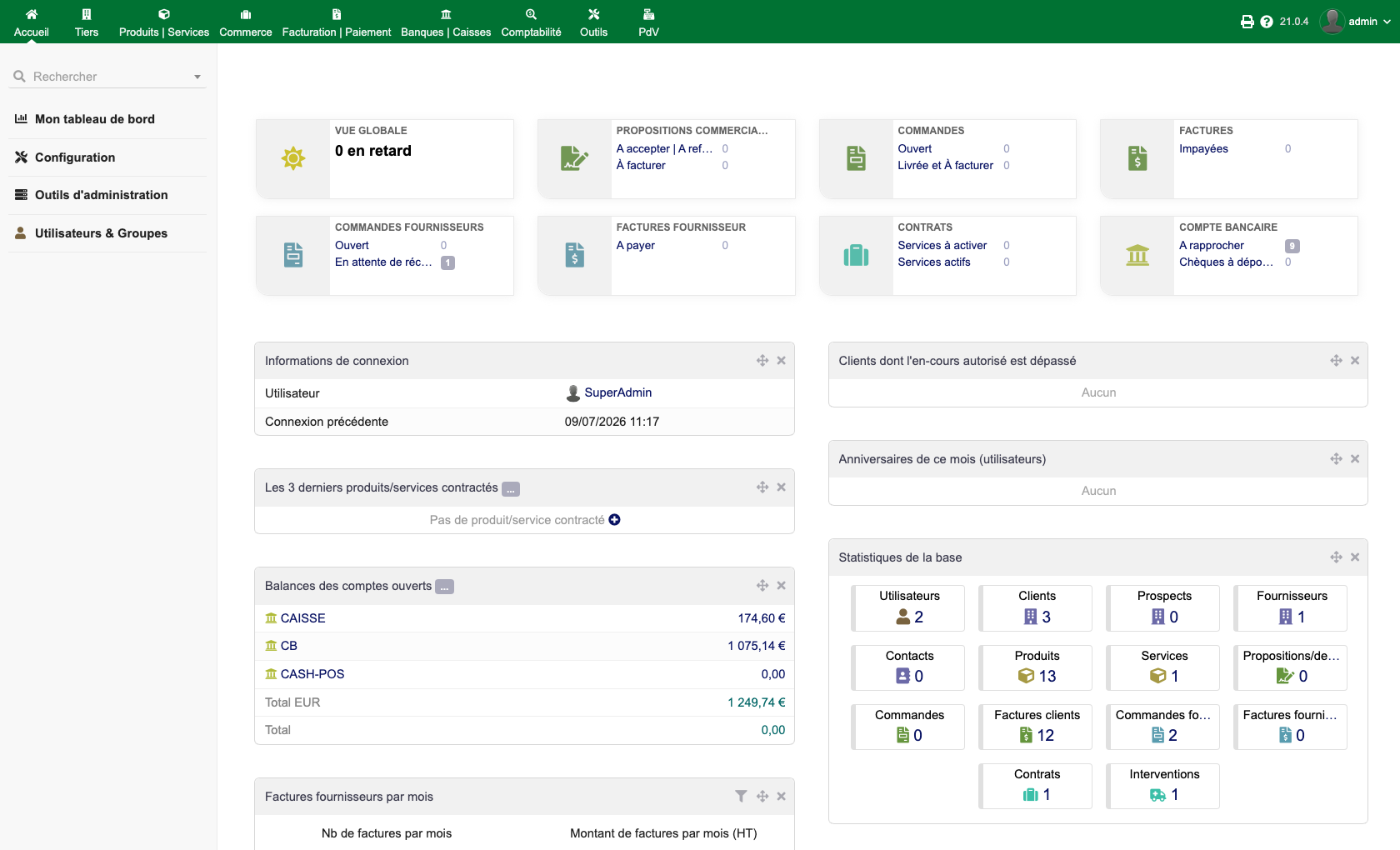Screen dimensions: 1400x850
Task: Click the Contrats suitcase icon widget
Action: 856,255
